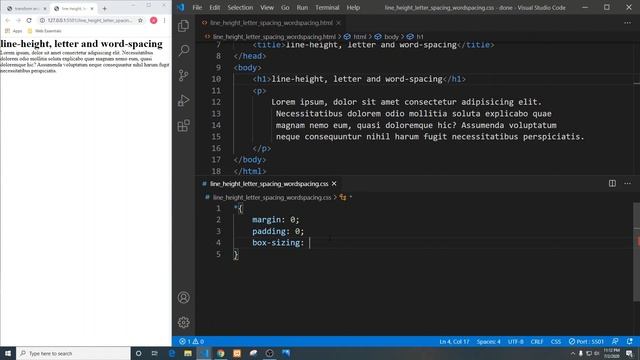Open Chrome's three-dot menu

164,20
